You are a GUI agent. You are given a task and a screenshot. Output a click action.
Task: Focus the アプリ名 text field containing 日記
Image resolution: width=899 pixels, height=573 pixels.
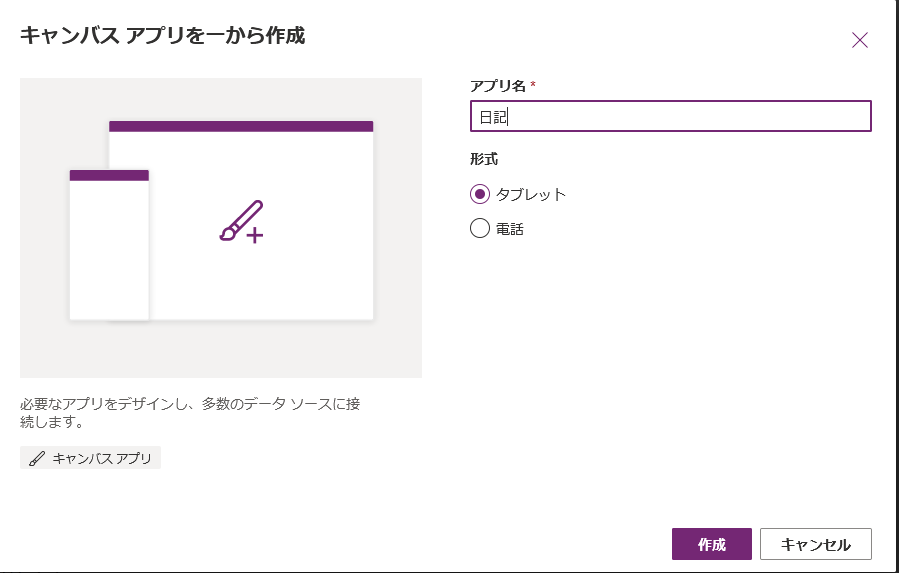pos(670,117)
